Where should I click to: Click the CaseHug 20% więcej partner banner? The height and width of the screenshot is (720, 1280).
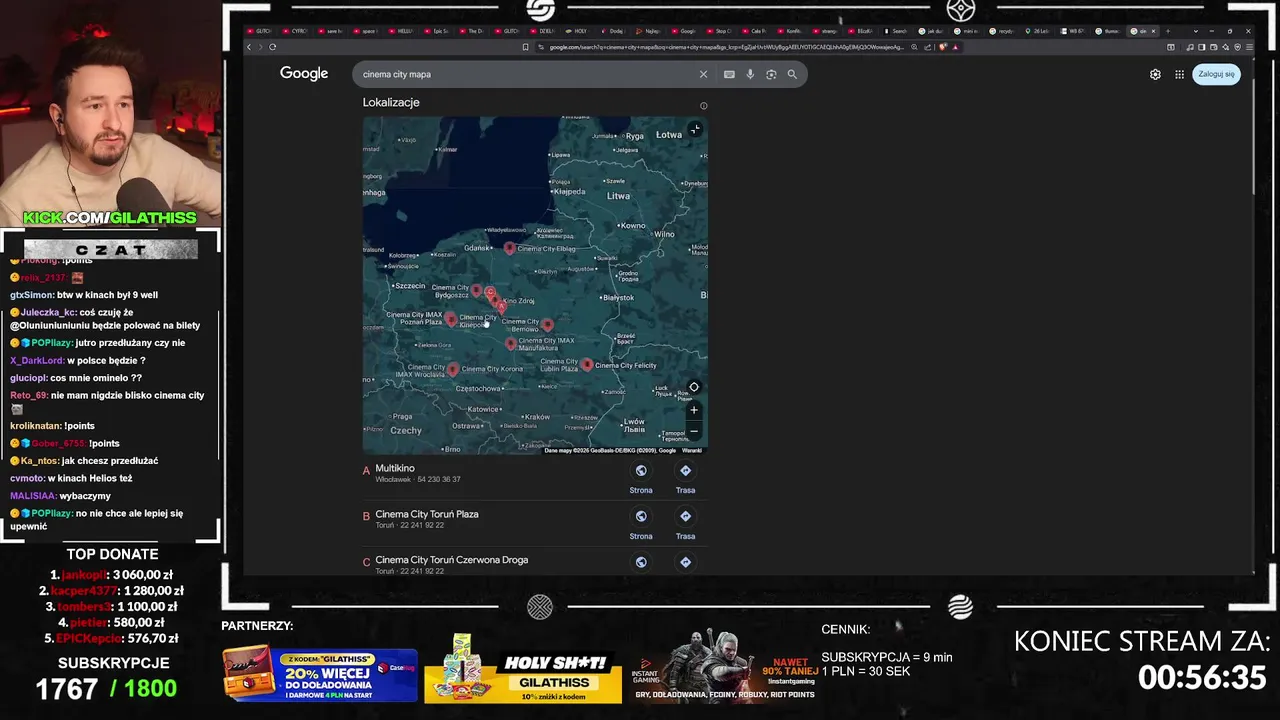coord(320,674)
